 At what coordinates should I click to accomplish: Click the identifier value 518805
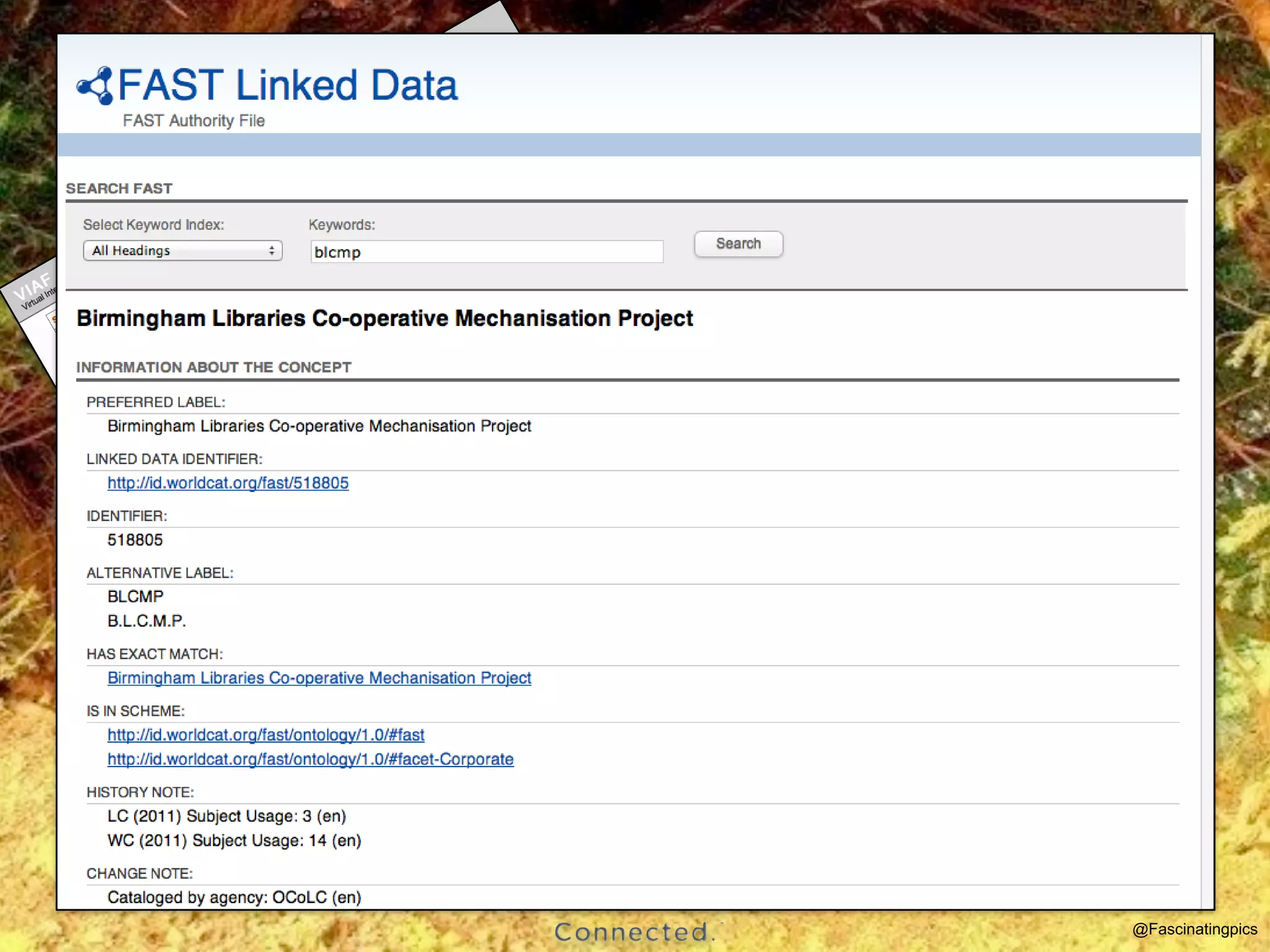(135, 540)
